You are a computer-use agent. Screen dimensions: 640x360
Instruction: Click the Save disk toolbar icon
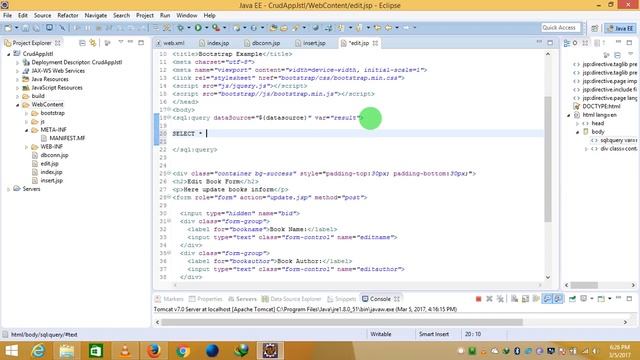click(25, 28)
